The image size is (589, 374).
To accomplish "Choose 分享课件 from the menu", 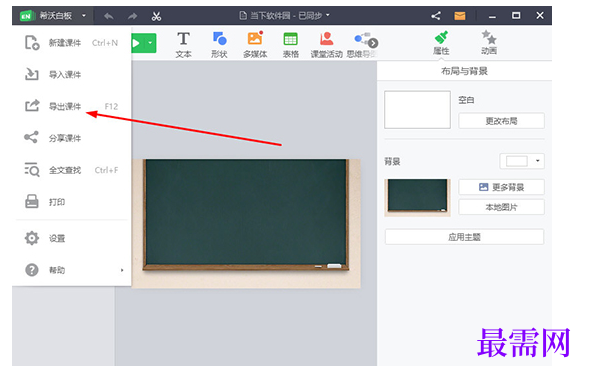I will pos(71,138).
